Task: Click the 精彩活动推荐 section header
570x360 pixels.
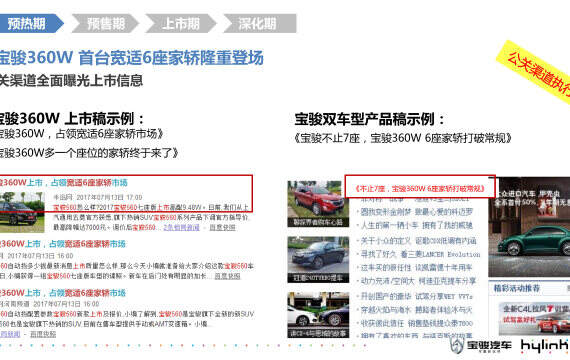Action: coord(517,288)
